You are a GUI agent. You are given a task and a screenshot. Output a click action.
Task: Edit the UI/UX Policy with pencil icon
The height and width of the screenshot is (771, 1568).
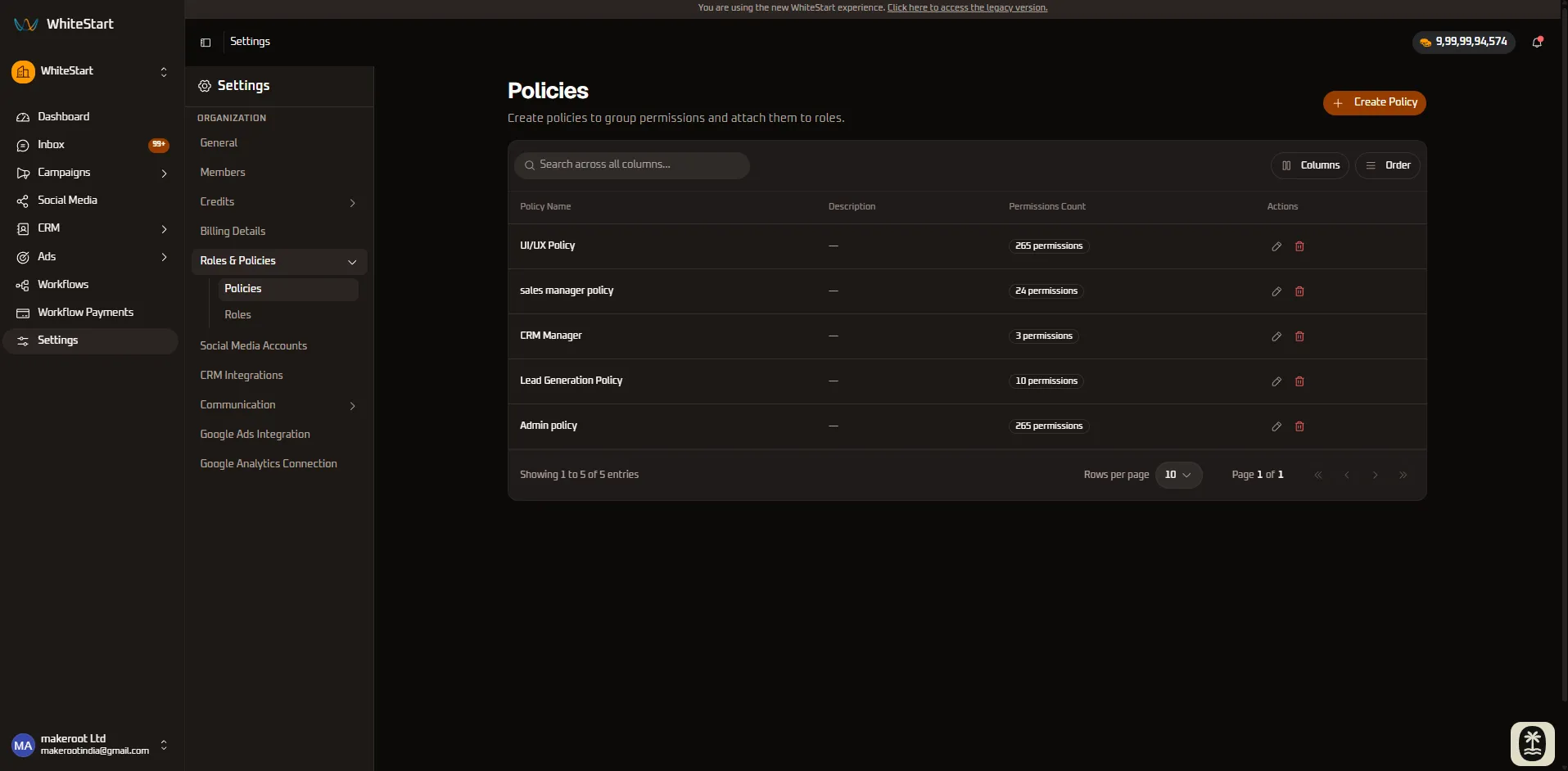point(1276,246)
